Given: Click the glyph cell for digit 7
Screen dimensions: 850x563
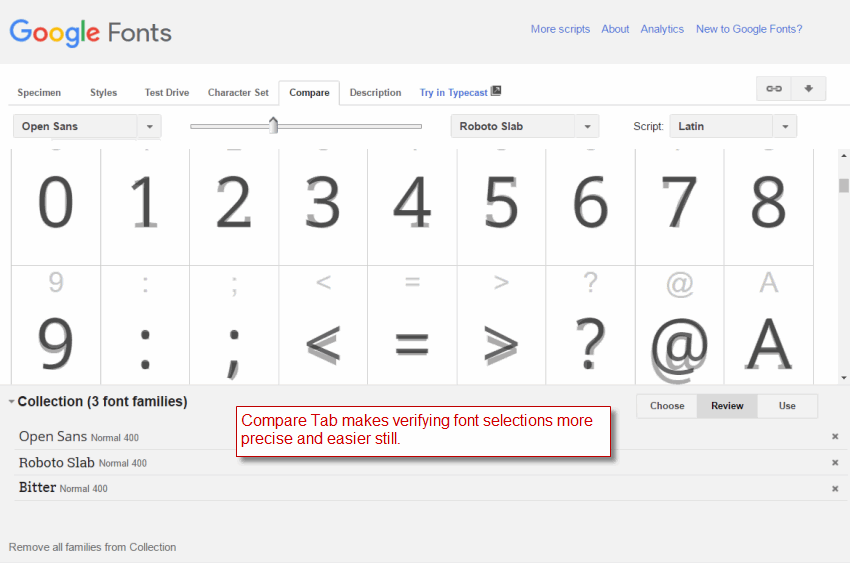Looking at the screenshot, I should [x=680, y=207].
